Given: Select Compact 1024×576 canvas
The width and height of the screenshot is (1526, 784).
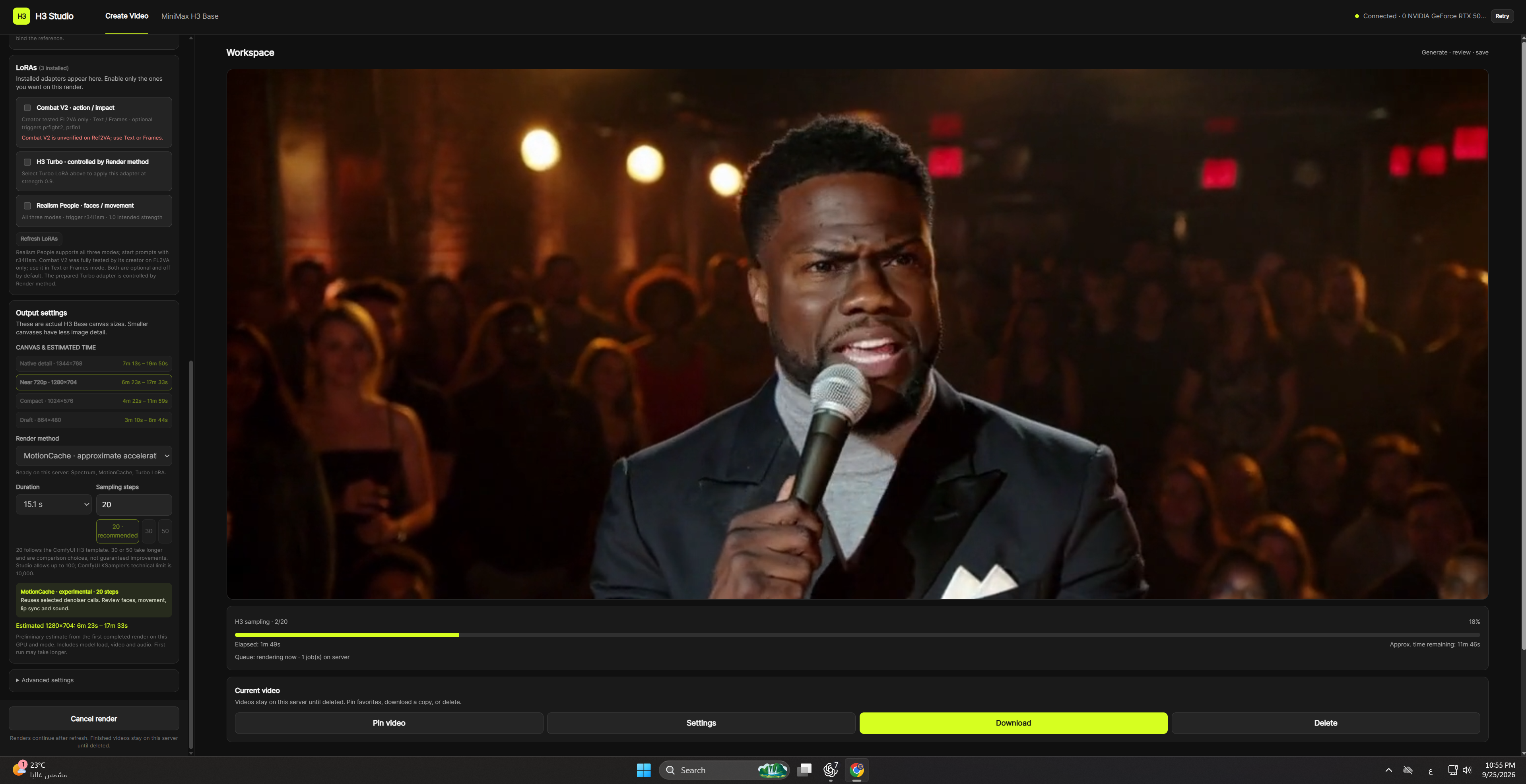Looking at the screenshot, I should pos(93,401).
